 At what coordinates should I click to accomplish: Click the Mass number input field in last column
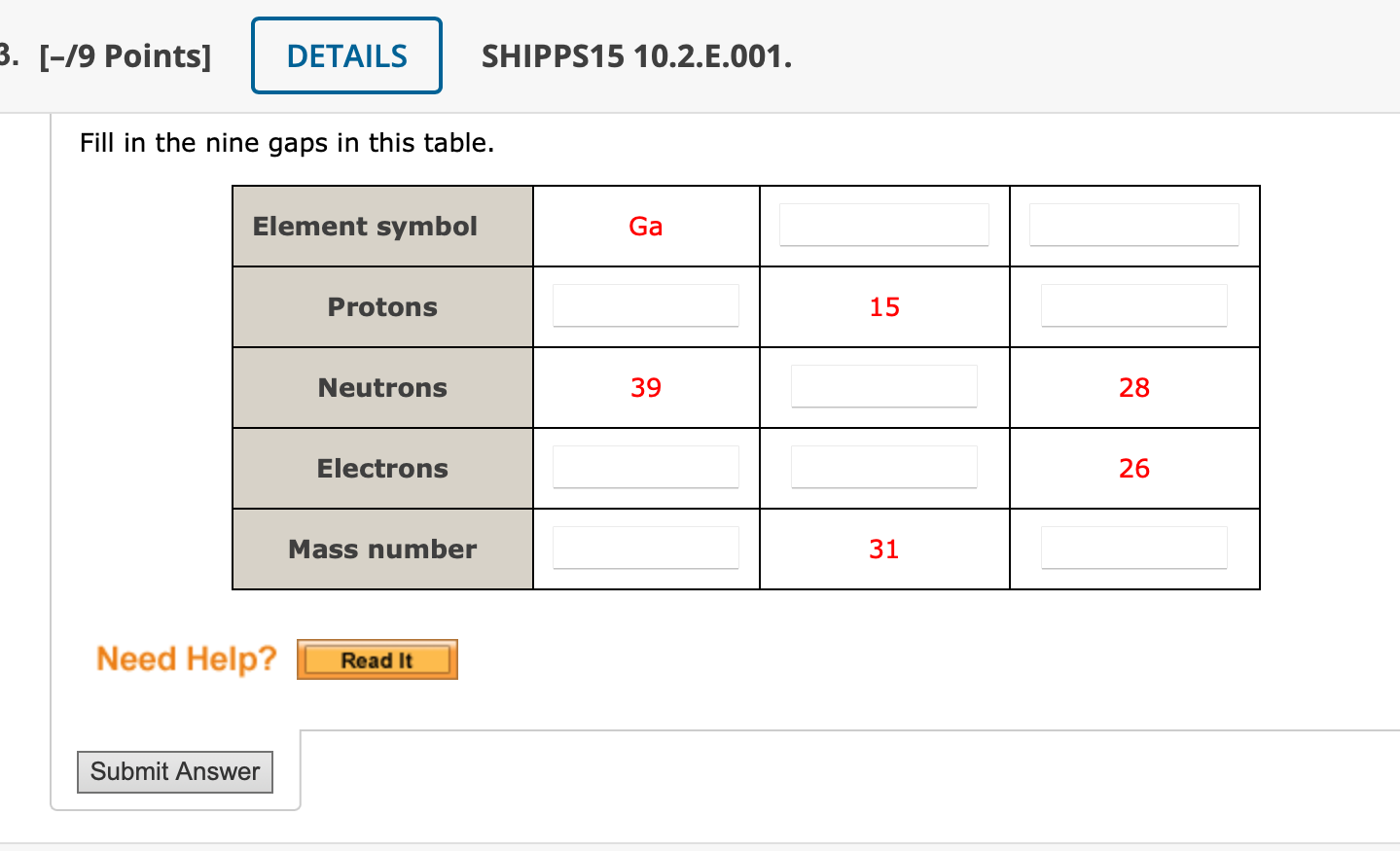pos(1133,548)
